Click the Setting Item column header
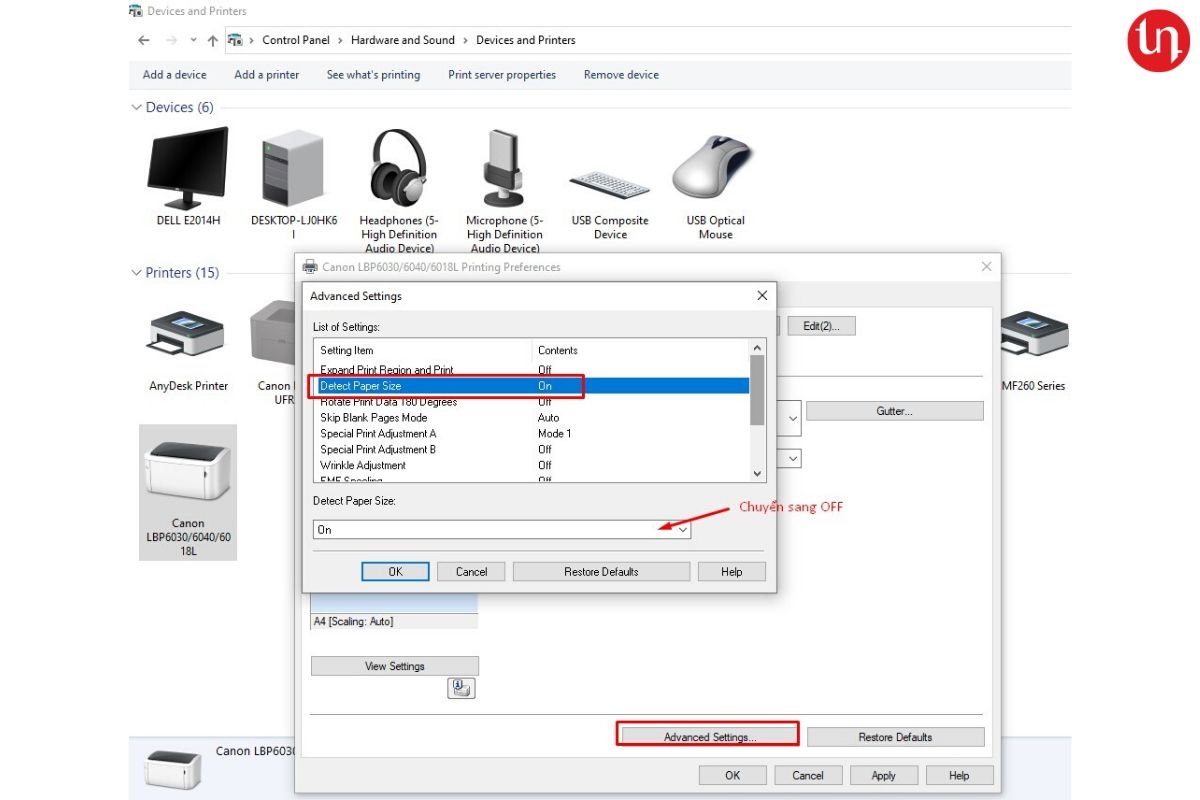1200x800 pixels. (423, 350)
